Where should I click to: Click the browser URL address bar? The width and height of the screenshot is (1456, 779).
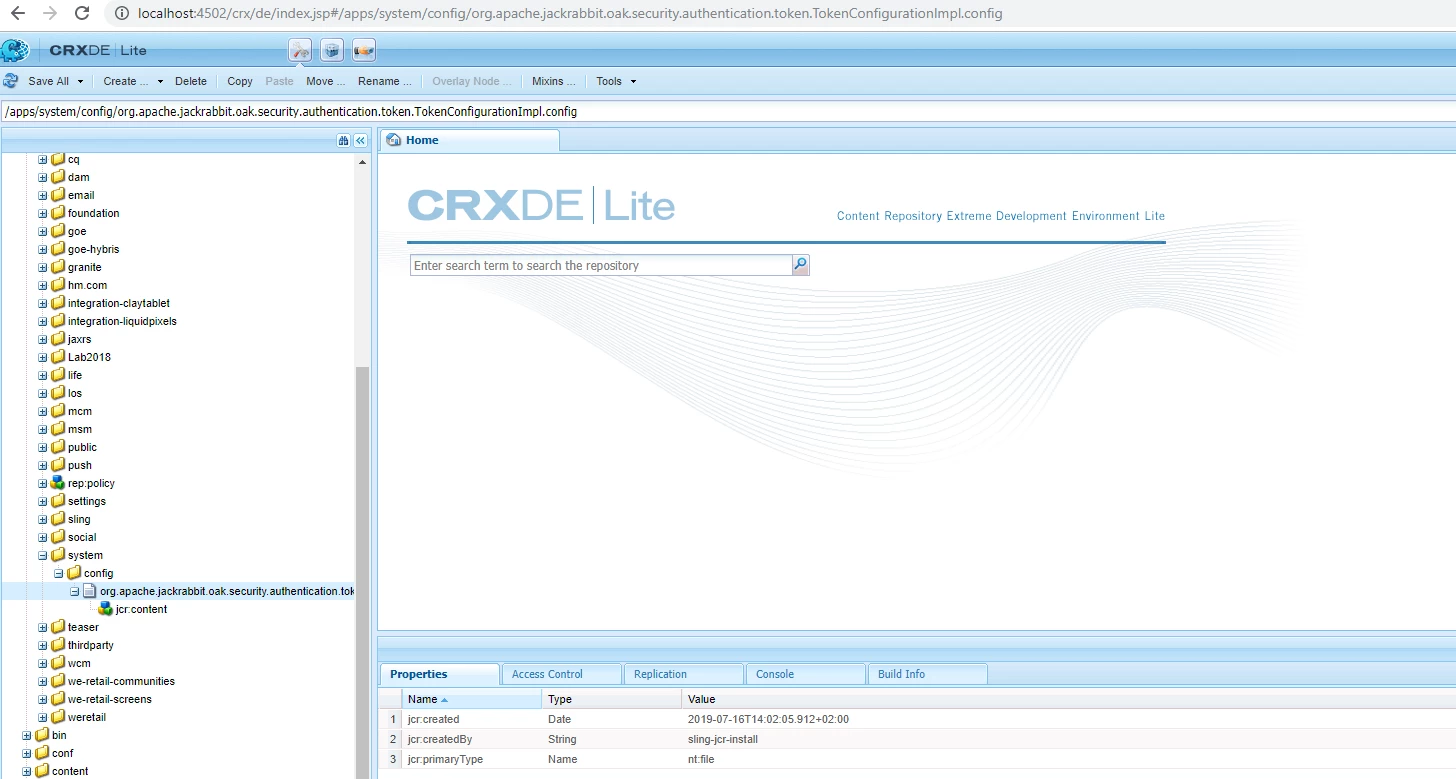point(780,14)
